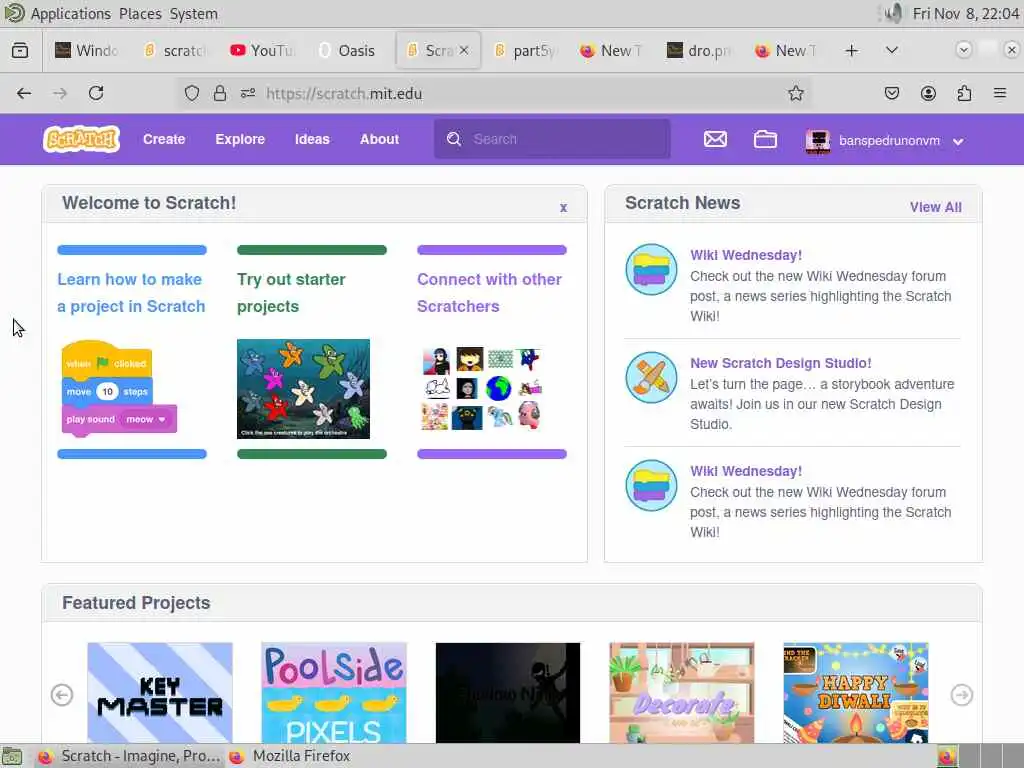Switch to the Oasis tab

tap(349, 50)
